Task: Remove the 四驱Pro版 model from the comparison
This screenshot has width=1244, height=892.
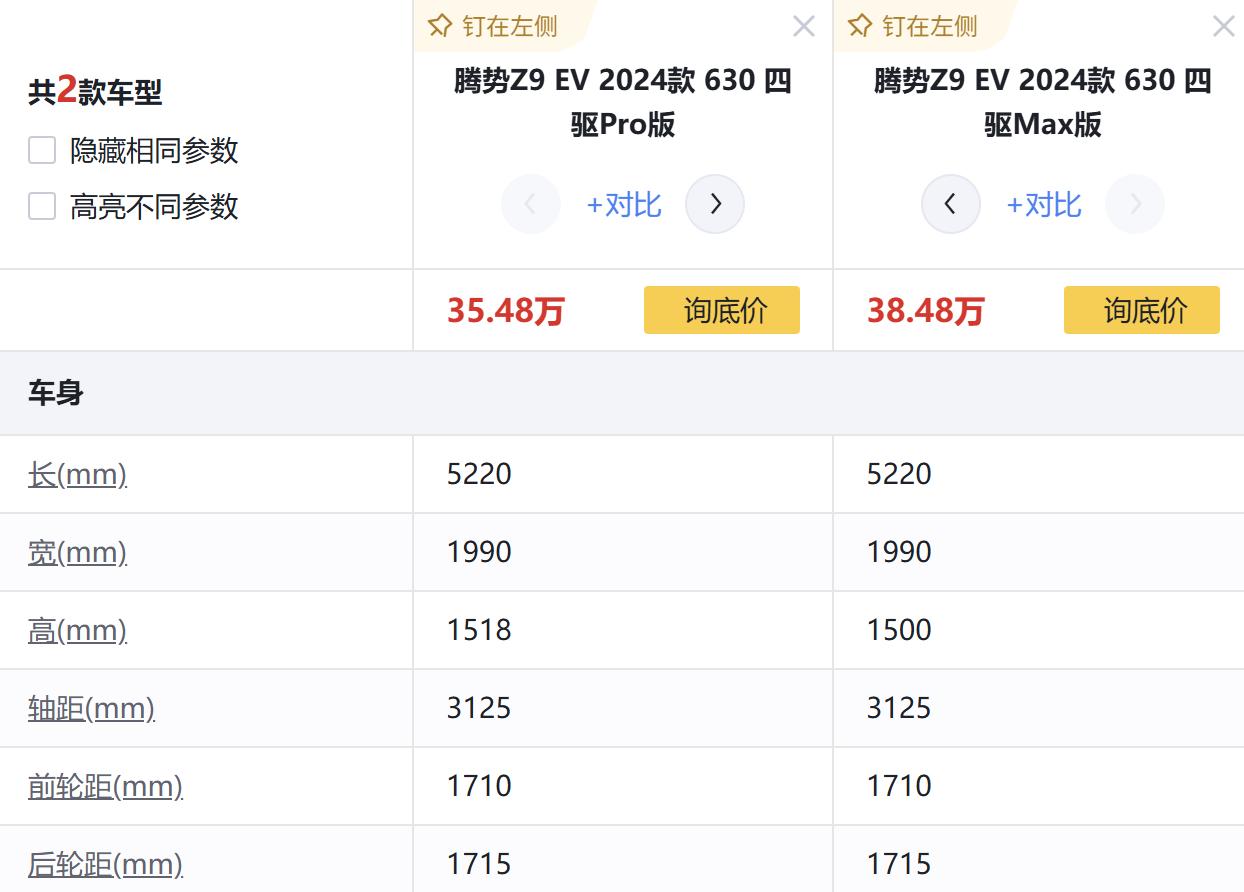Action: coord(803,27)
